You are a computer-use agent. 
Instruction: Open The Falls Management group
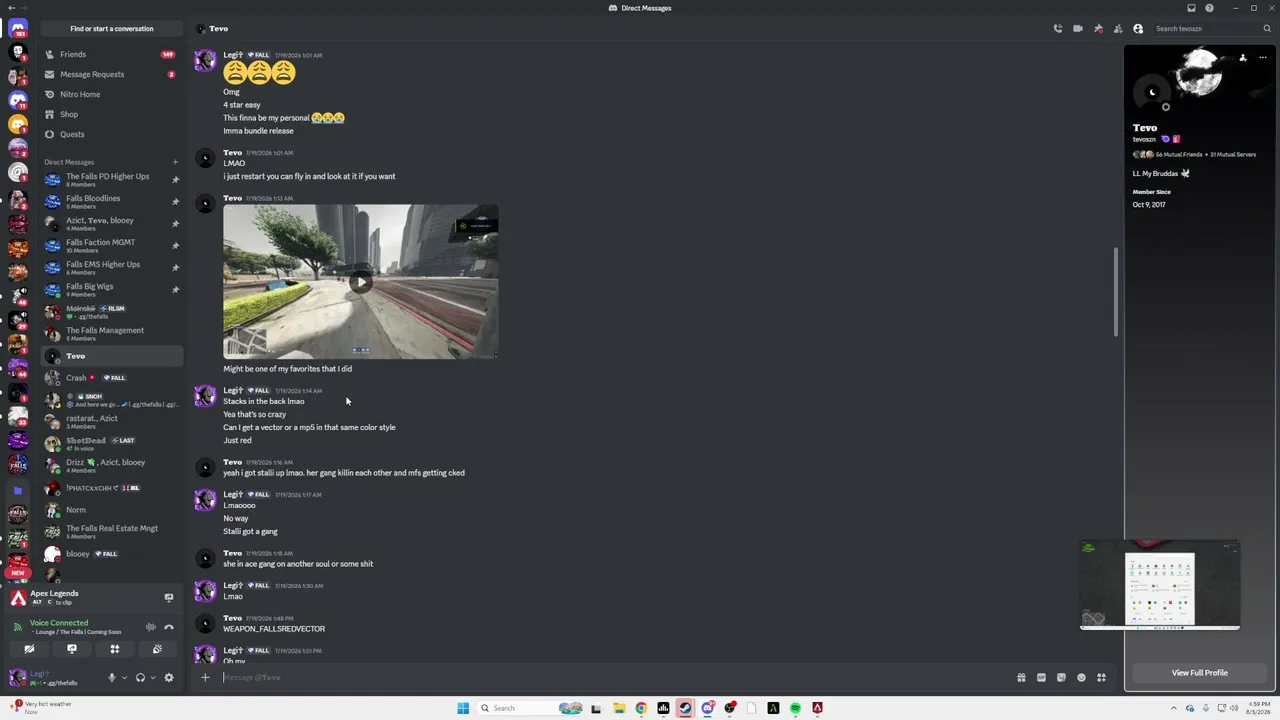coord(110,334)
